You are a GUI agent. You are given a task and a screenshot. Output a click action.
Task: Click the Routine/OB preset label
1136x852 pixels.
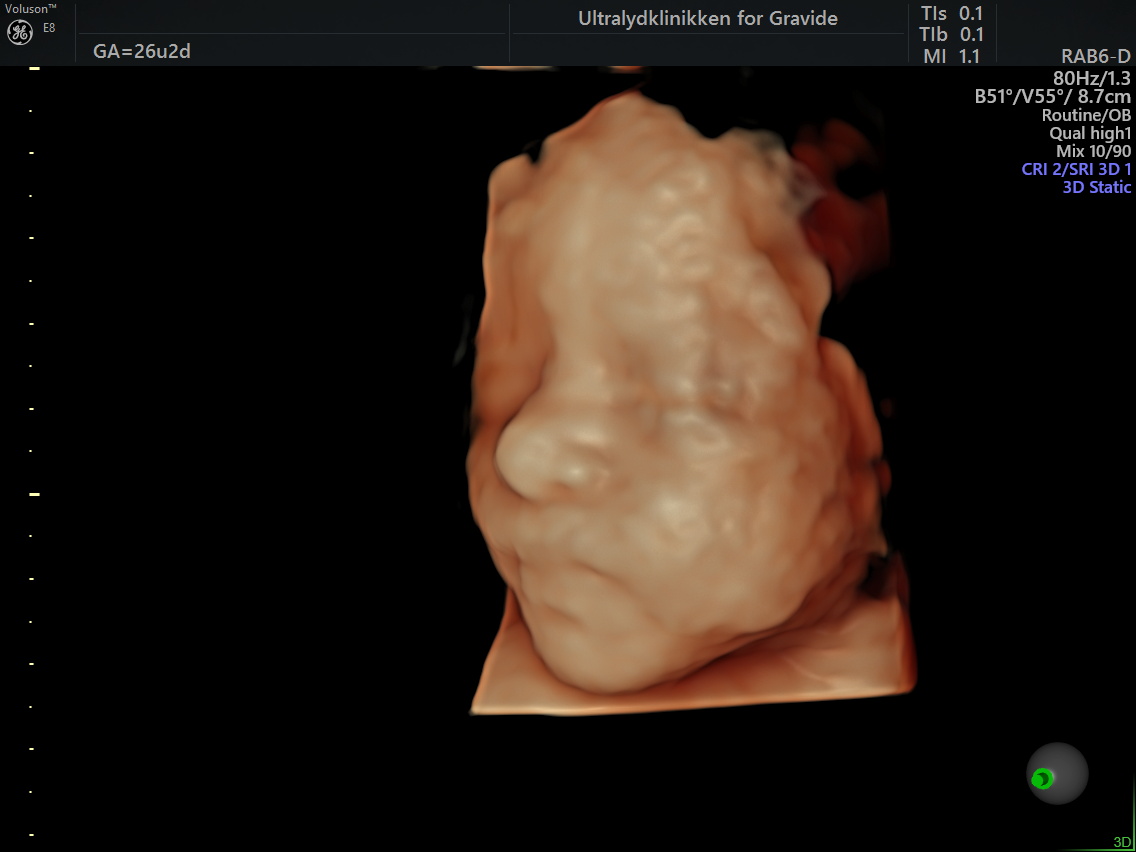pyautogui.click(x=1086, y=114)
